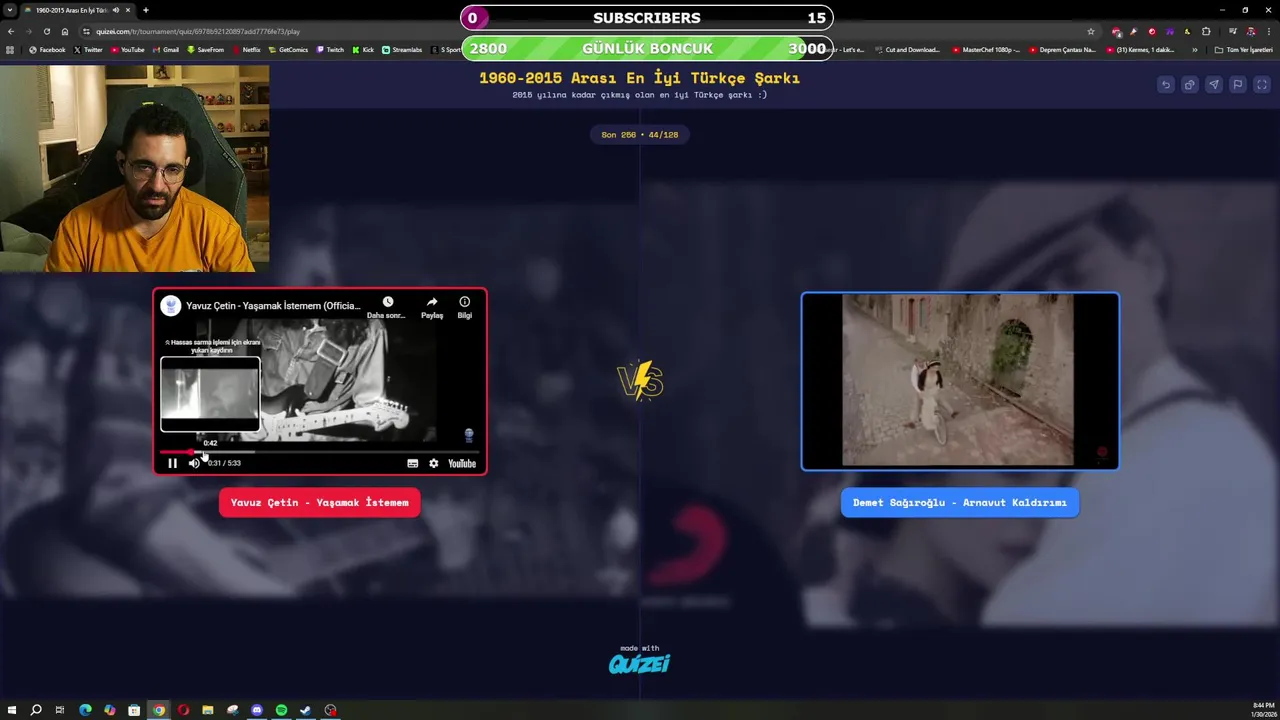Click the round progress badge Son 256 • 44/128
Viewport: 1280px width, 720px height.
[640, 134]
